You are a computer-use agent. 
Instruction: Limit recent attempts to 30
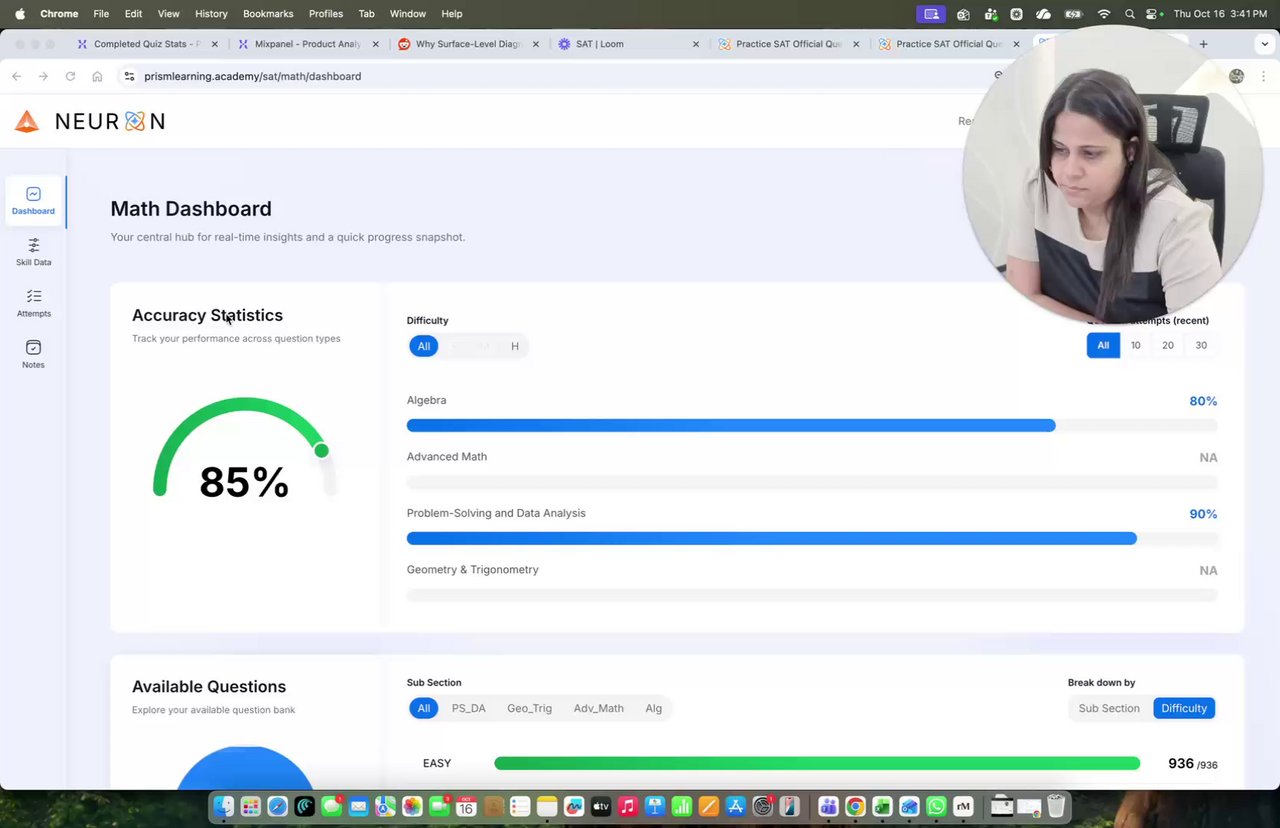[x=1201, y=345]
